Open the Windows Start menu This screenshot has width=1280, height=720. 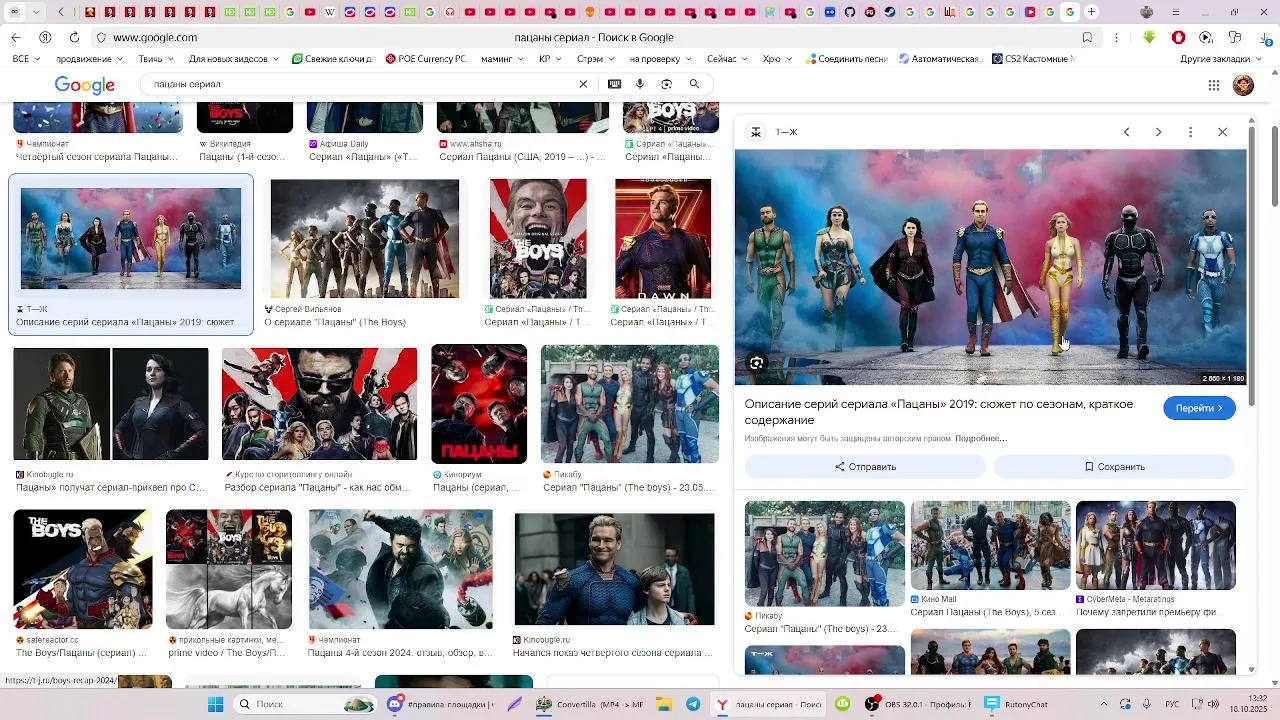(215, 704)
